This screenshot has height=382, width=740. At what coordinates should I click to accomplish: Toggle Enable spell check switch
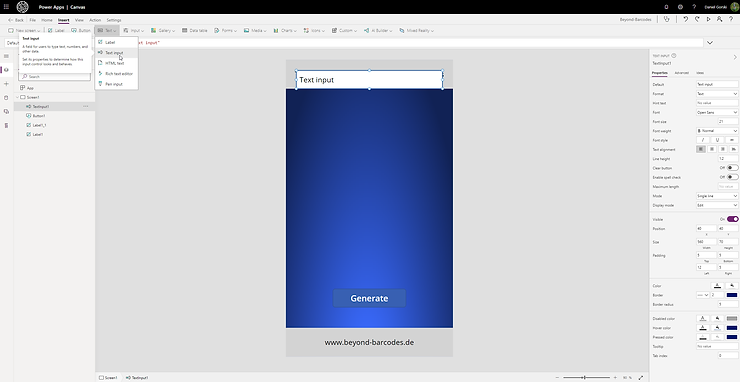tap(732, 177)
